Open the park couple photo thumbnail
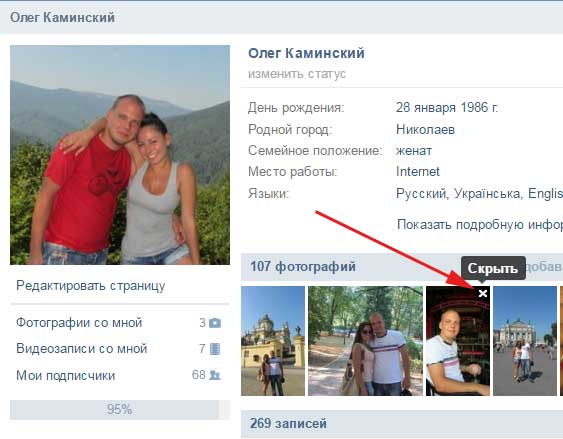This screenshot has height=439, width=563. (366, 341)
